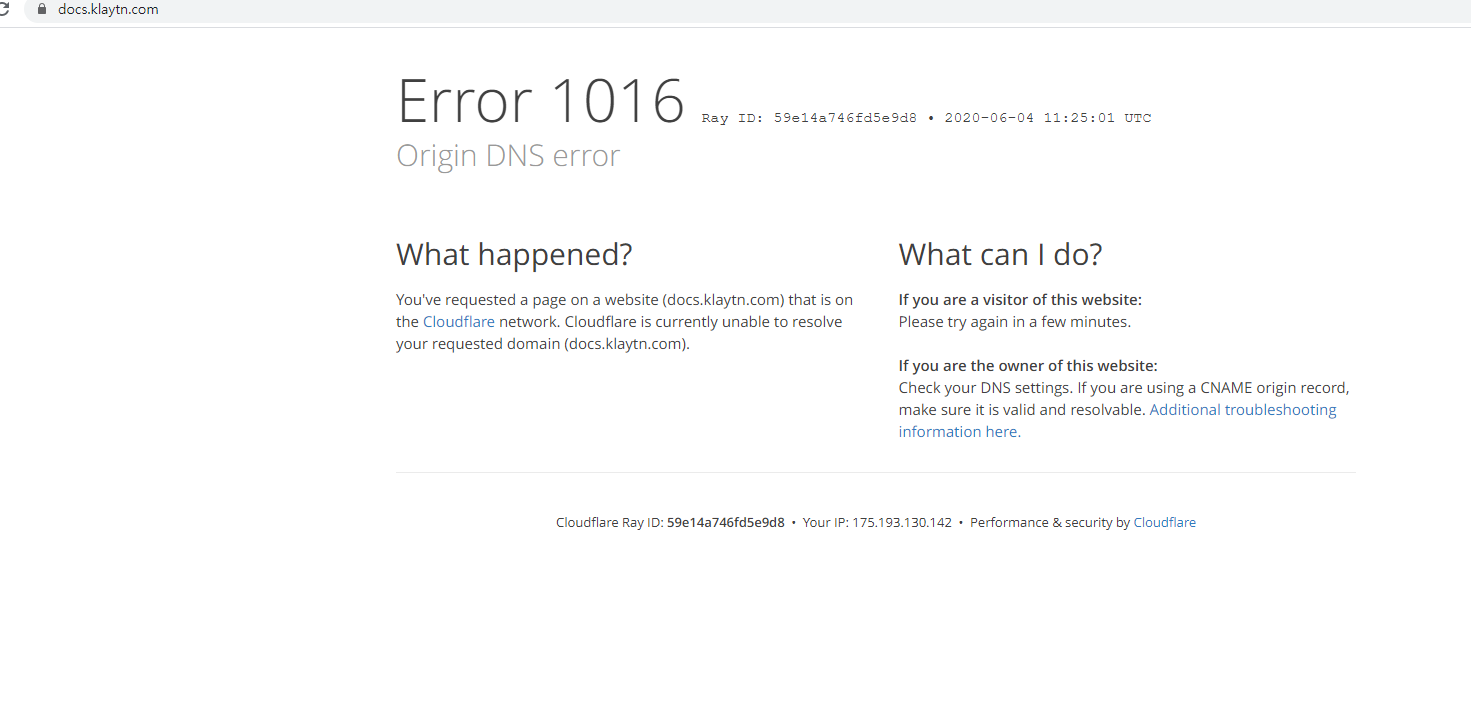Click the What happened? heading
Viewport: 1471px width, 723px height.
[x=514, y=254]
